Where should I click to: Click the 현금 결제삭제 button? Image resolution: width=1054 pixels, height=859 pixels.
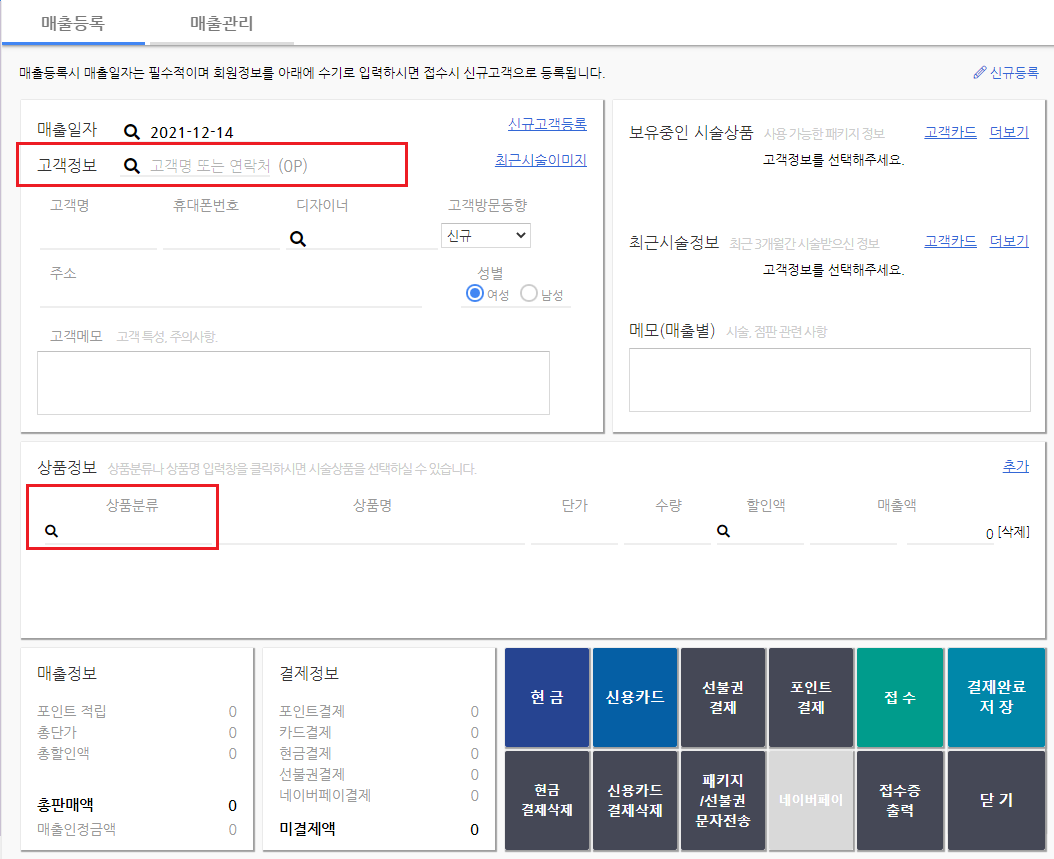pos(547,801)
